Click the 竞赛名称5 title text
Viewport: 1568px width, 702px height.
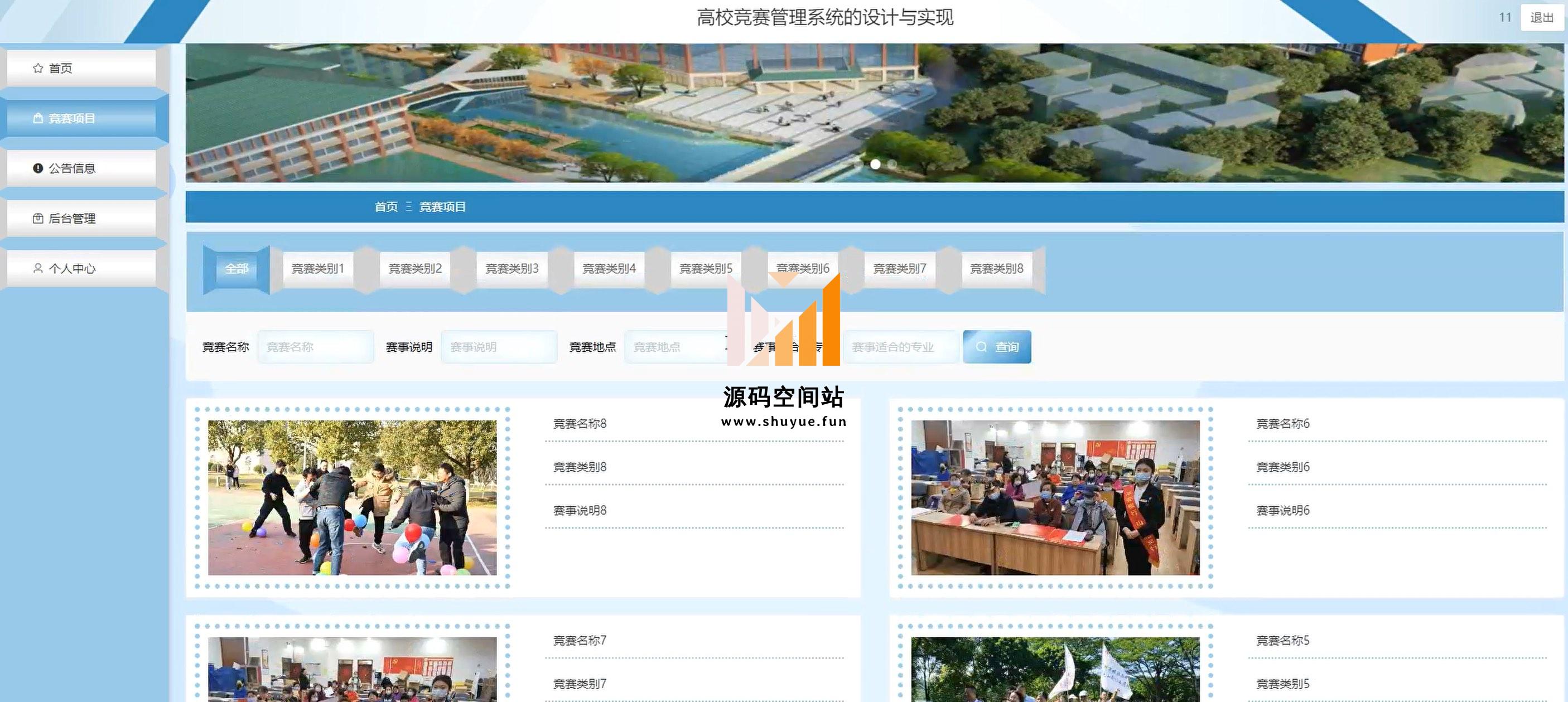click(1283, 641)
